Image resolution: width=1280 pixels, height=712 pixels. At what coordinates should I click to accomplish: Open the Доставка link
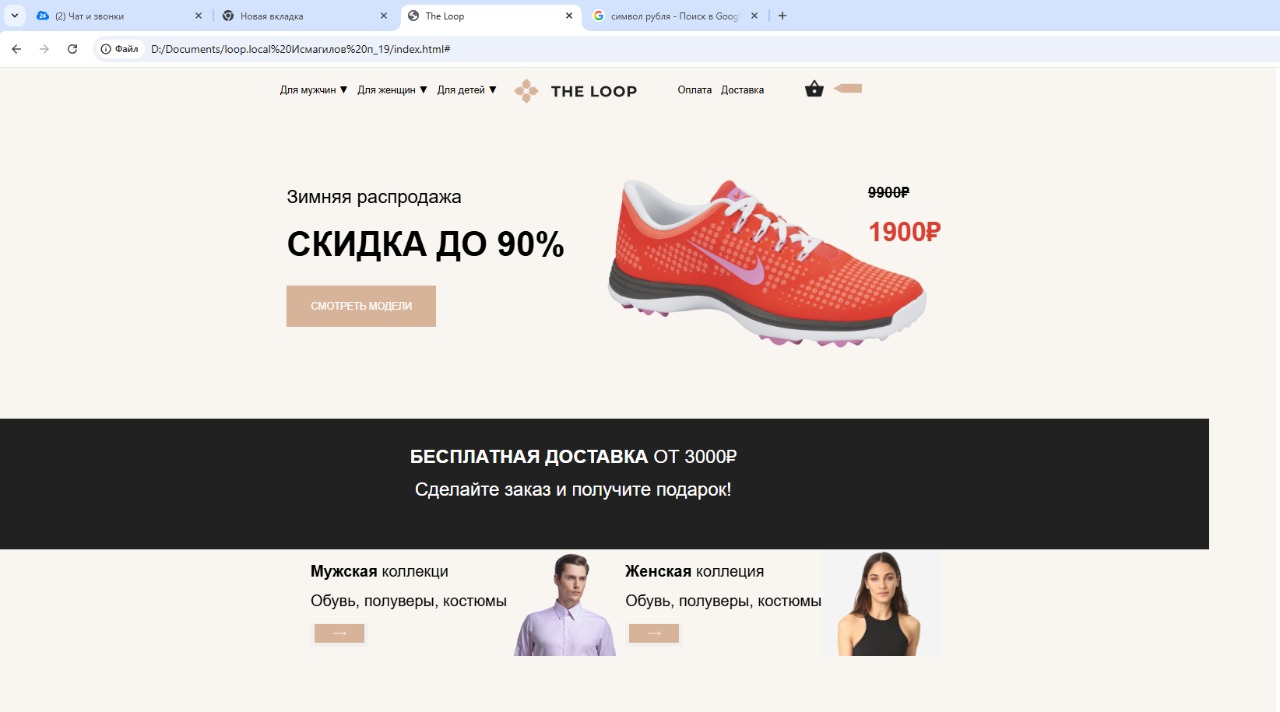click(742, 90)
